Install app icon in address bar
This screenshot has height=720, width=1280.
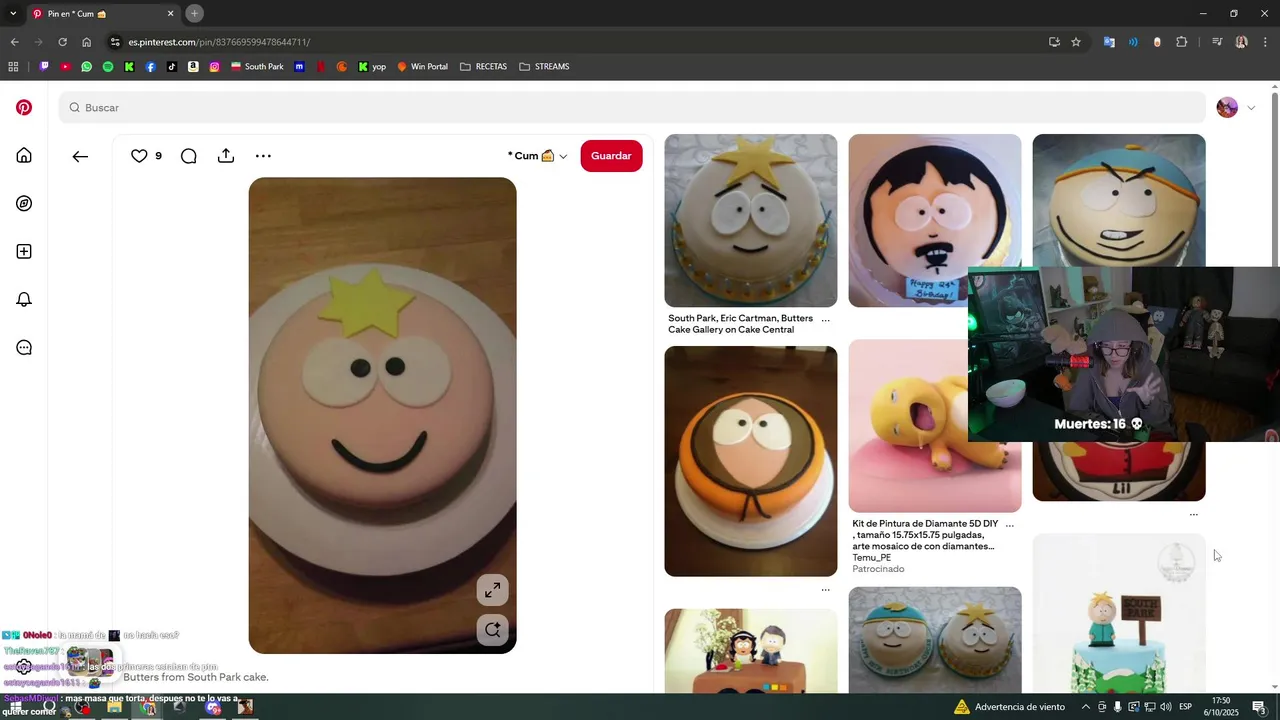(x=1054, y=42)
